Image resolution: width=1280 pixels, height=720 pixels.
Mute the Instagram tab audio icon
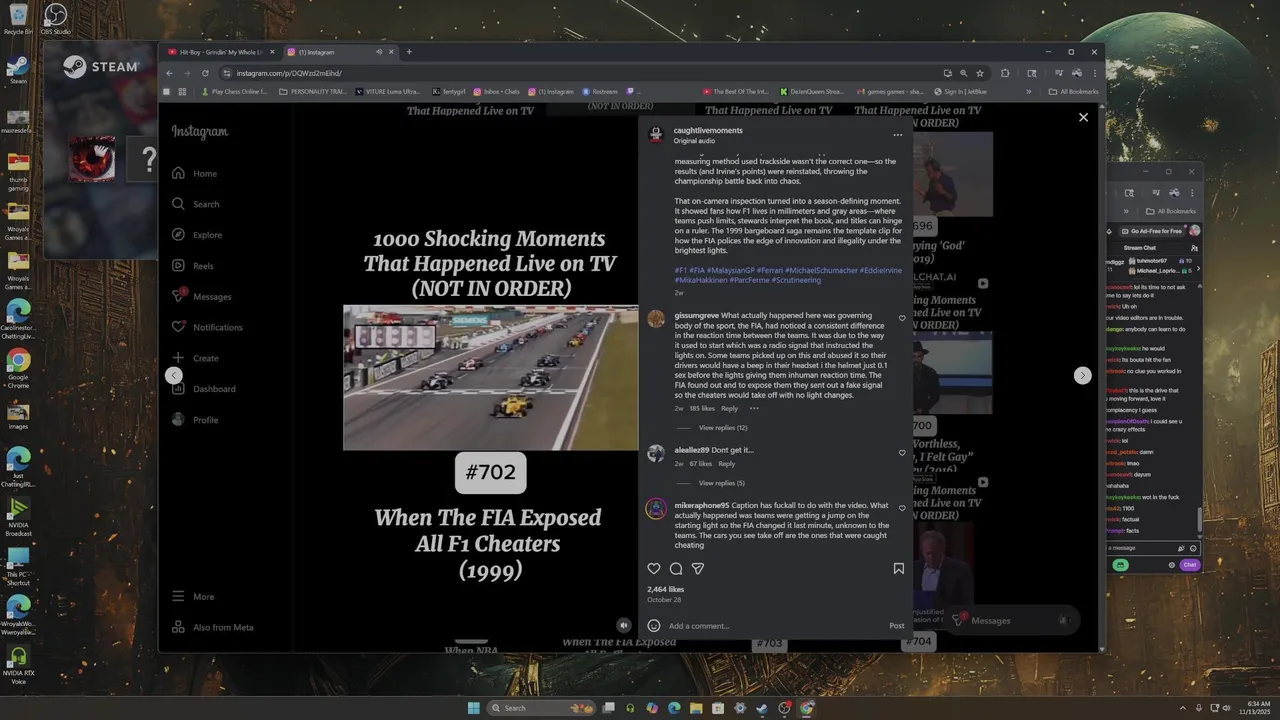pos(379,52)
